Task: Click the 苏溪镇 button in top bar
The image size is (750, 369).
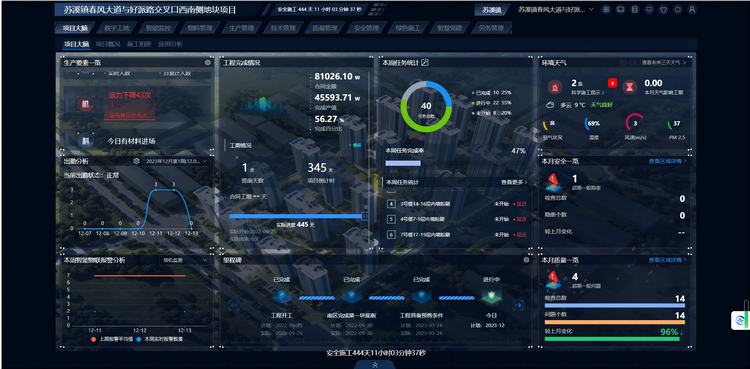Action: tap(491, 10)
